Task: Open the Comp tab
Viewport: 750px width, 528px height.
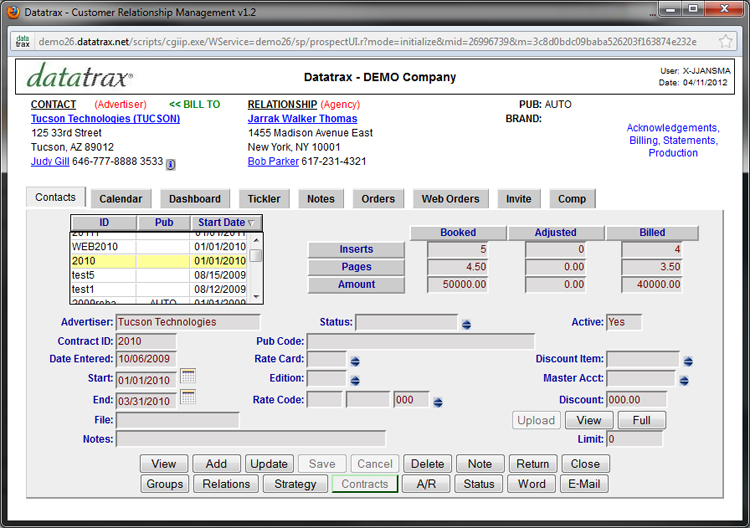Action: tap(572, 198)
